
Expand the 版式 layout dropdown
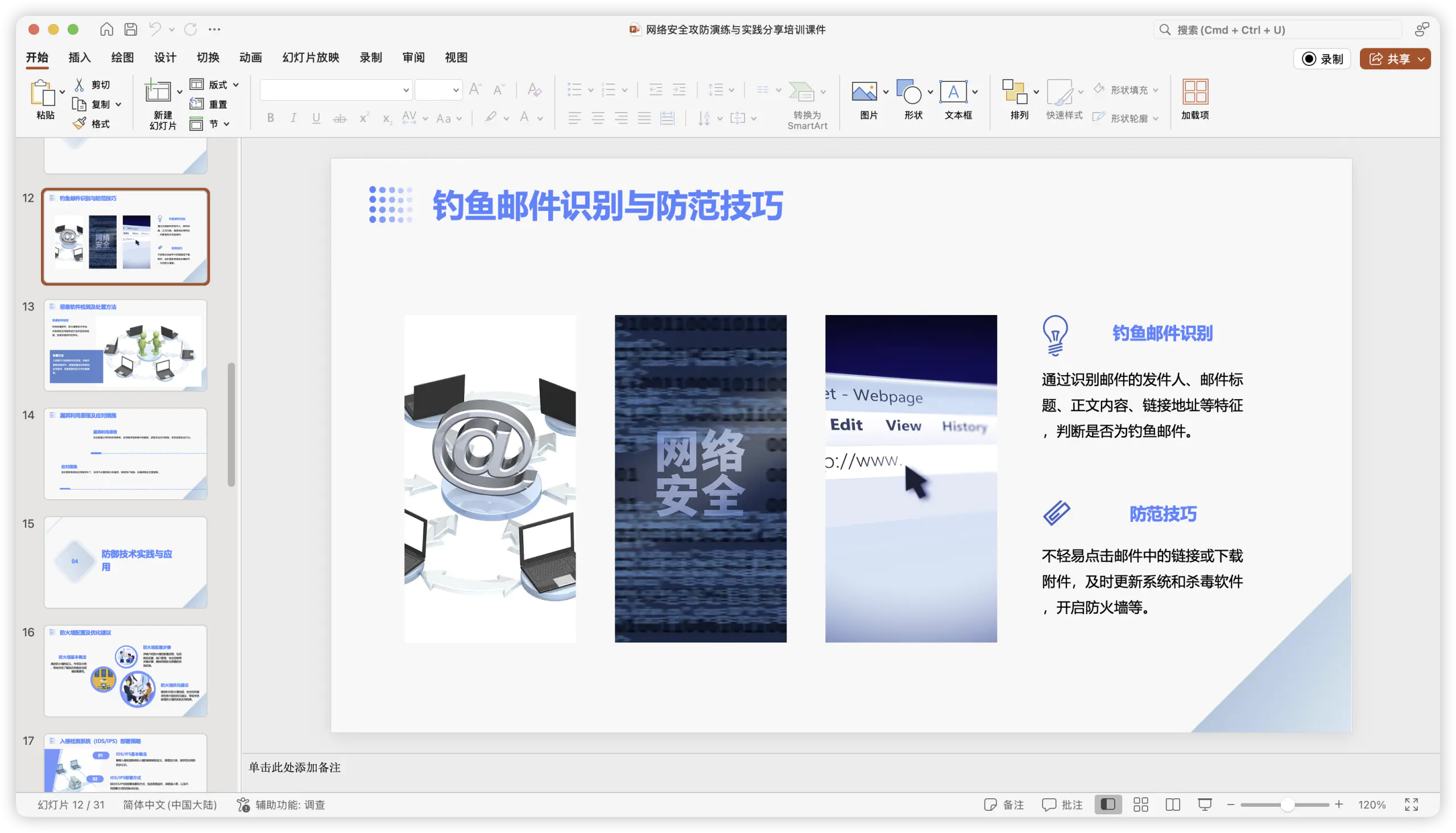pyautogui.click(x=235, y=85)
